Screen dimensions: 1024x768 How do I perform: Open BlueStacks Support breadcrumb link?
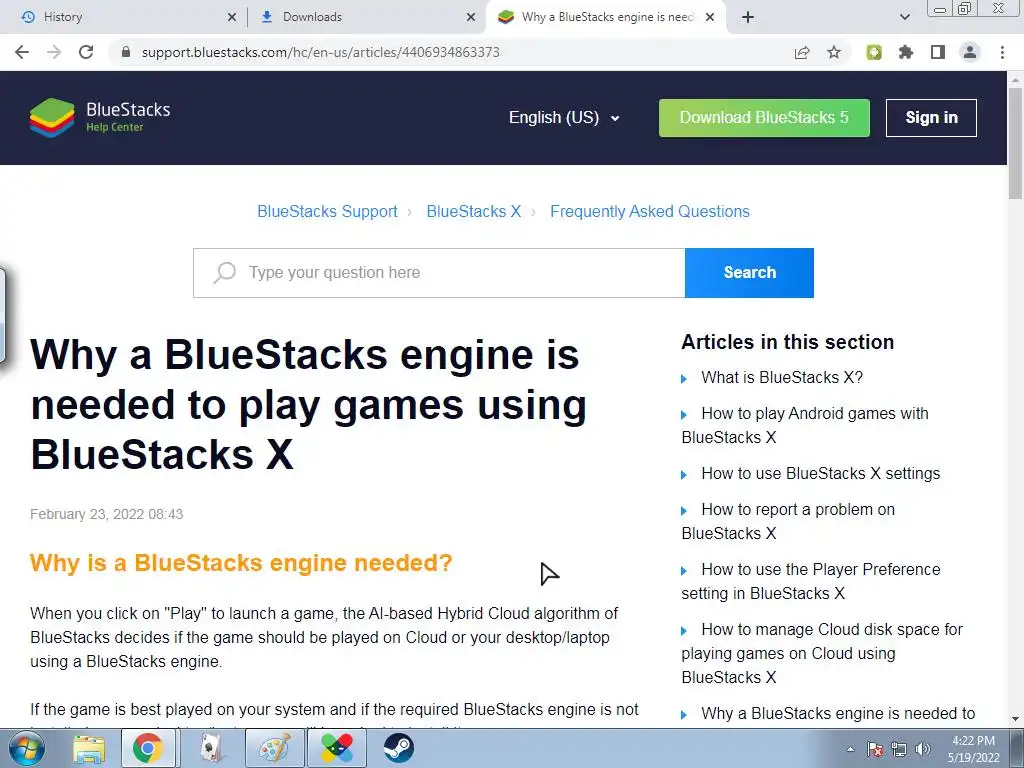click(327, 212)
